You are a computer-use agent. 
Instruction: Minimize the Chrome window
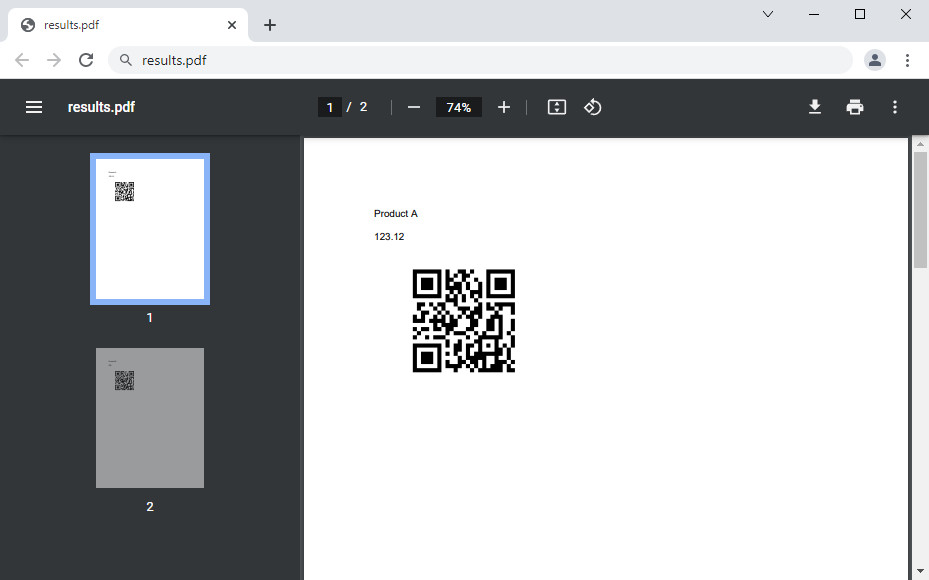point(814,14)
